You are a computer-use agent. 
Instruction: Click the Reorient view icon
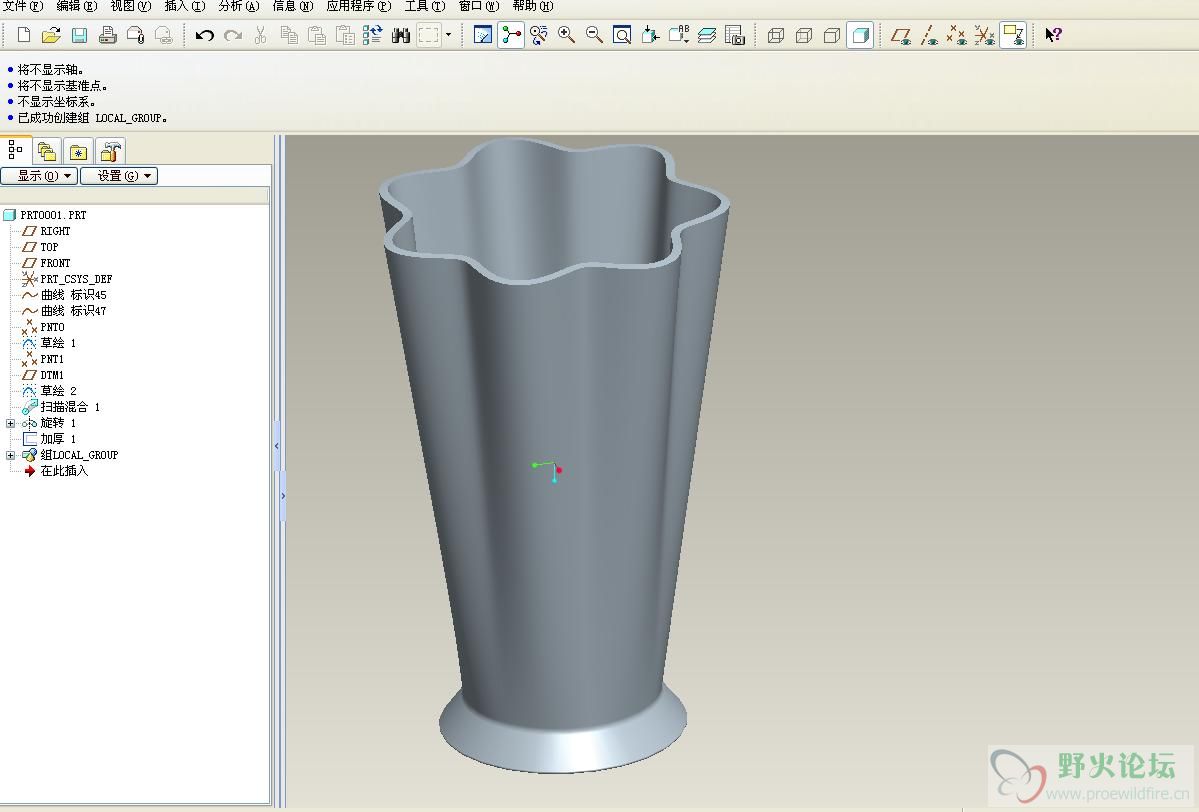pos(651,34)
